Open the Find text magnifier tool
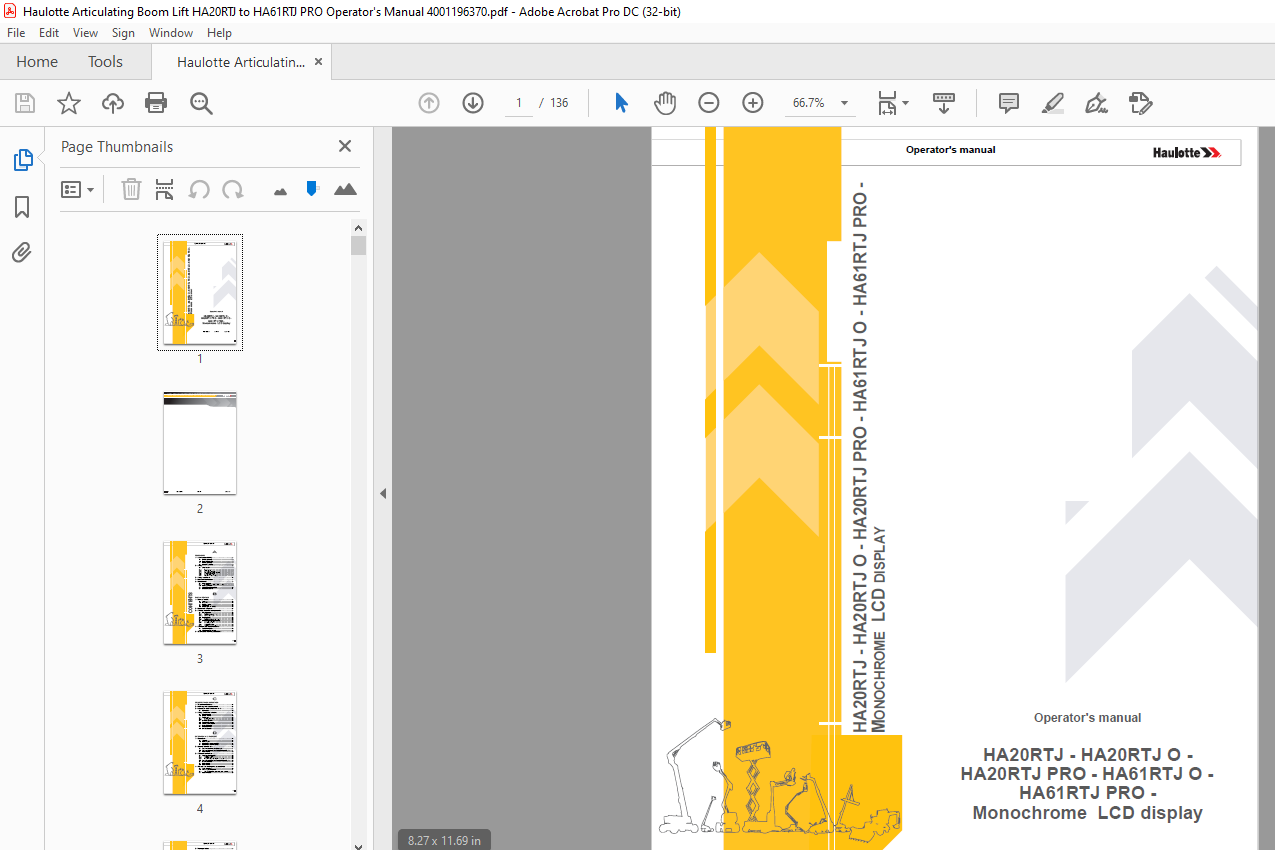Screen dimensions: 1275x850 [x=201, y=103]
